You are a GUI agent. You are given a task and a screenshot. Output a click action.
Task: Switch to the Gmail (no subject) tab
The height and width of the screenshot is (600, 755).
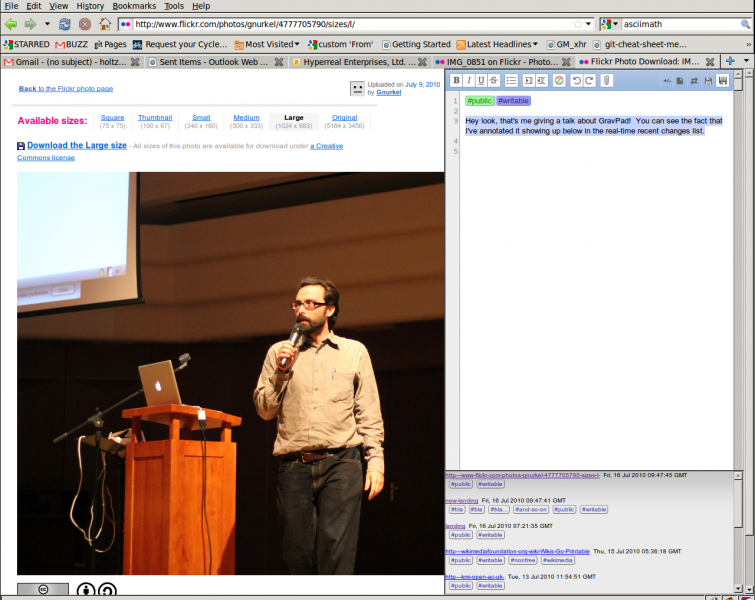coord(71,62)
